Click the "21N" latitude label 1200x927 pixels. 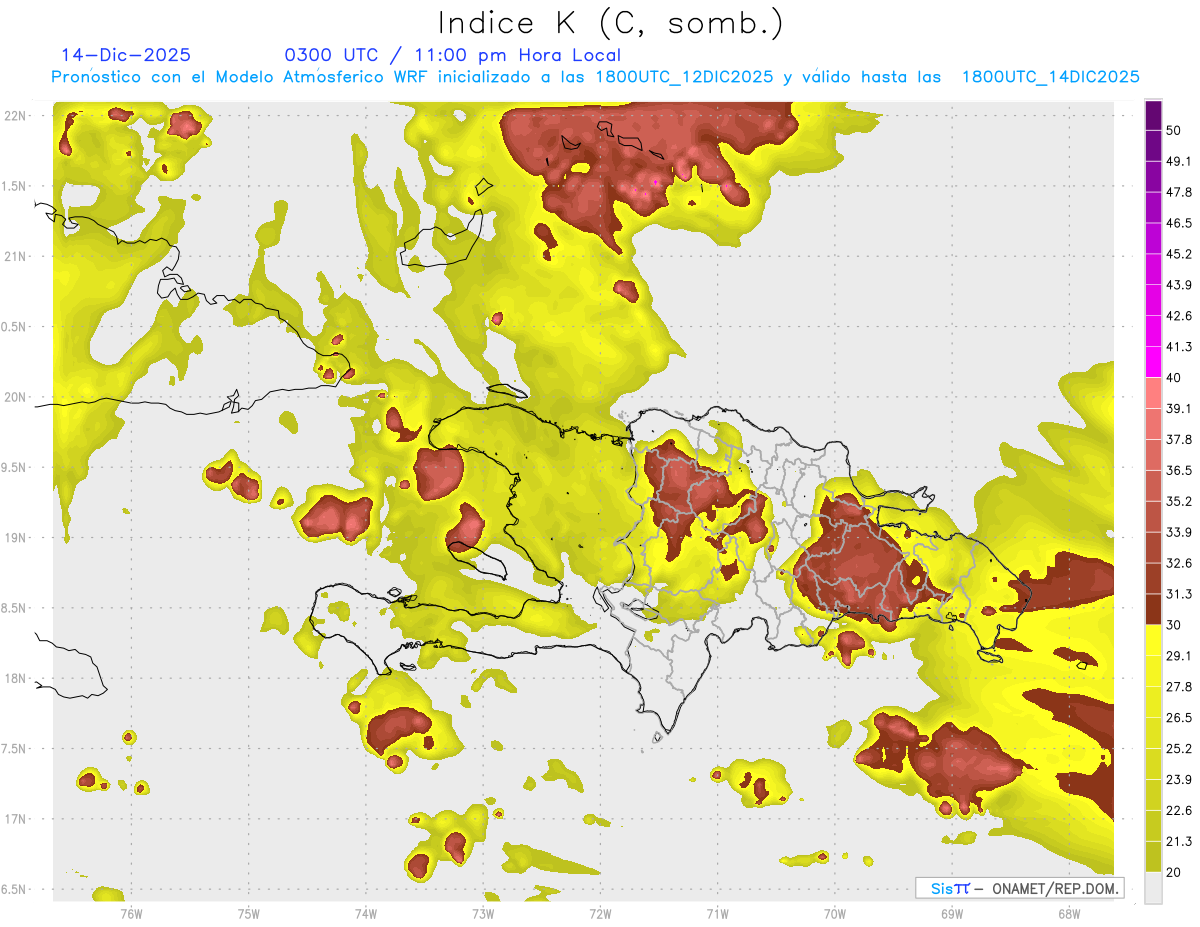(x=17, y=256)
